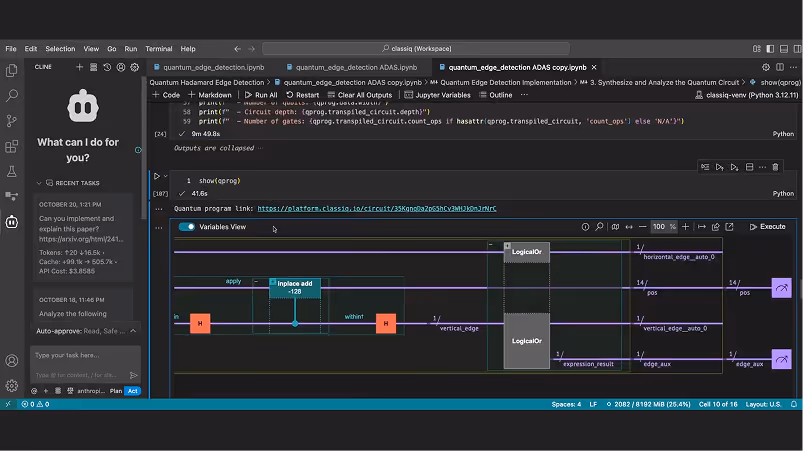Open Cline settings gear icon
The image size is (803, 451).
click(134, 67)
